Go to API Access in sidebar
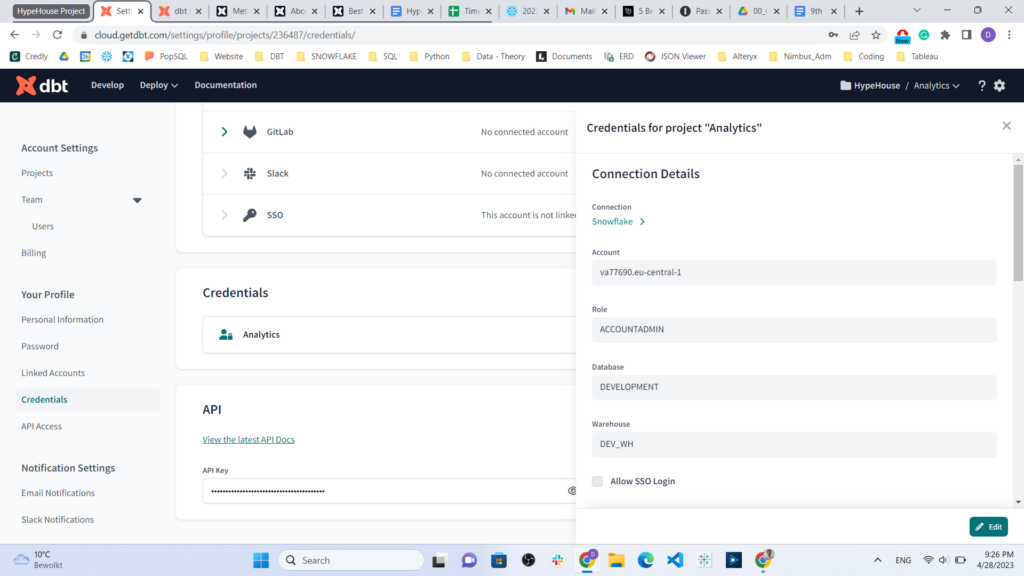Viewport: 1024px width, 576px height. (x=41, y=426)
